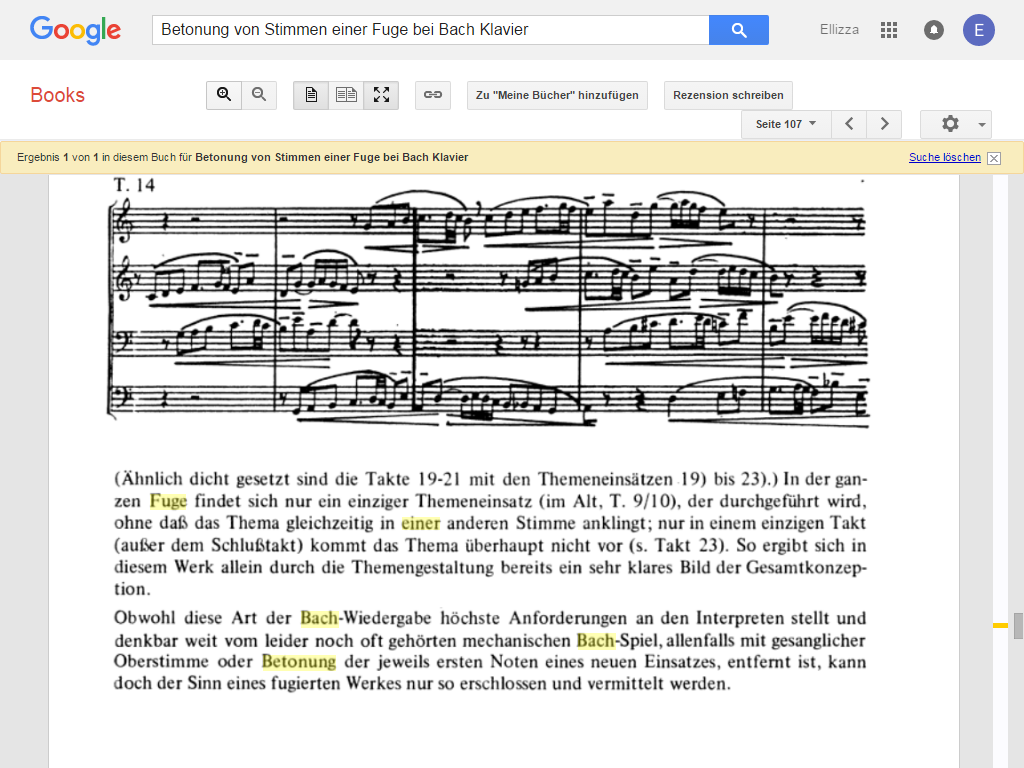Viewport: 1024px width, 768px height.
Task: Go to the previous page
Action: pos(849,124)
